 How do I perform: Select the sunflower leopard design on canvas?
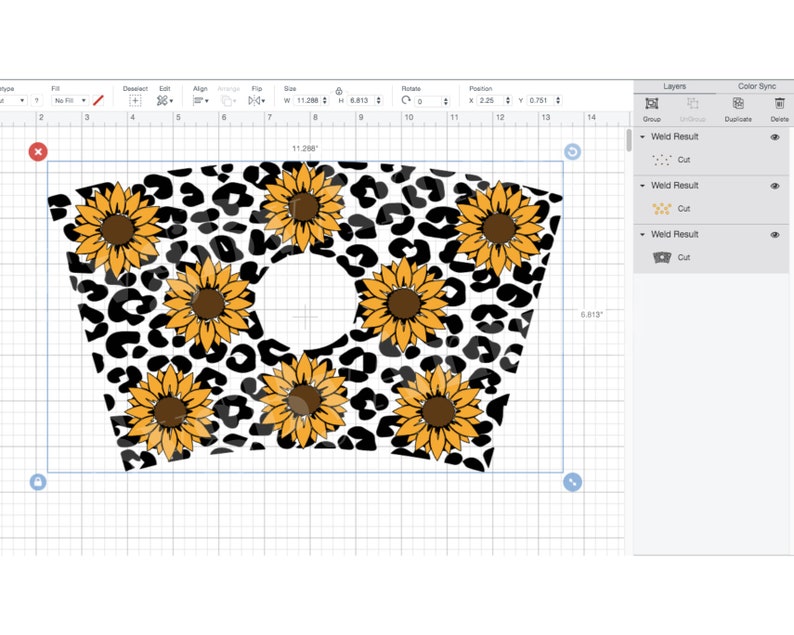[305, 316]
